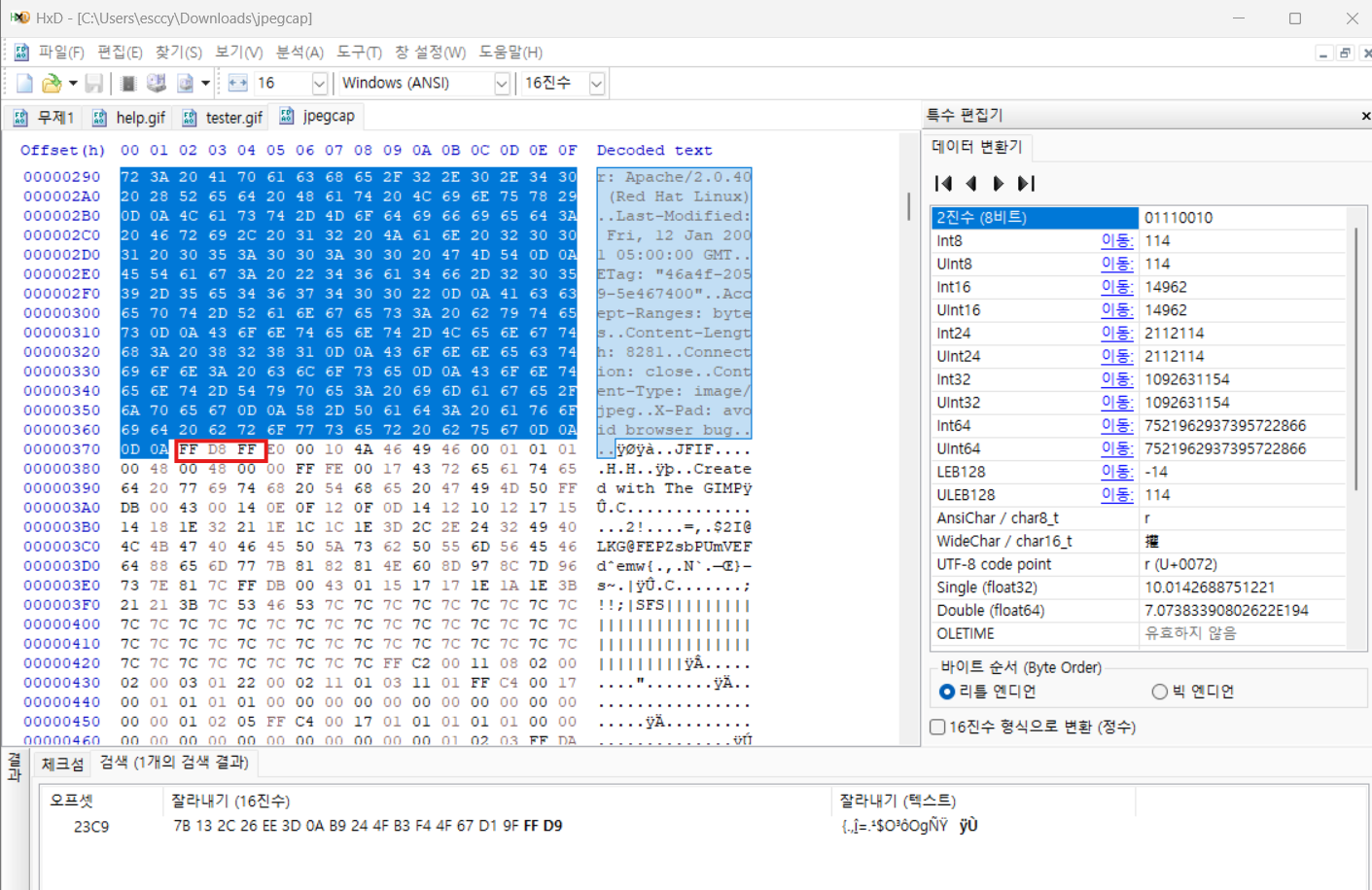
Task: Click the data inspector vertical scrollbar
Action: tap(1356, 360)
